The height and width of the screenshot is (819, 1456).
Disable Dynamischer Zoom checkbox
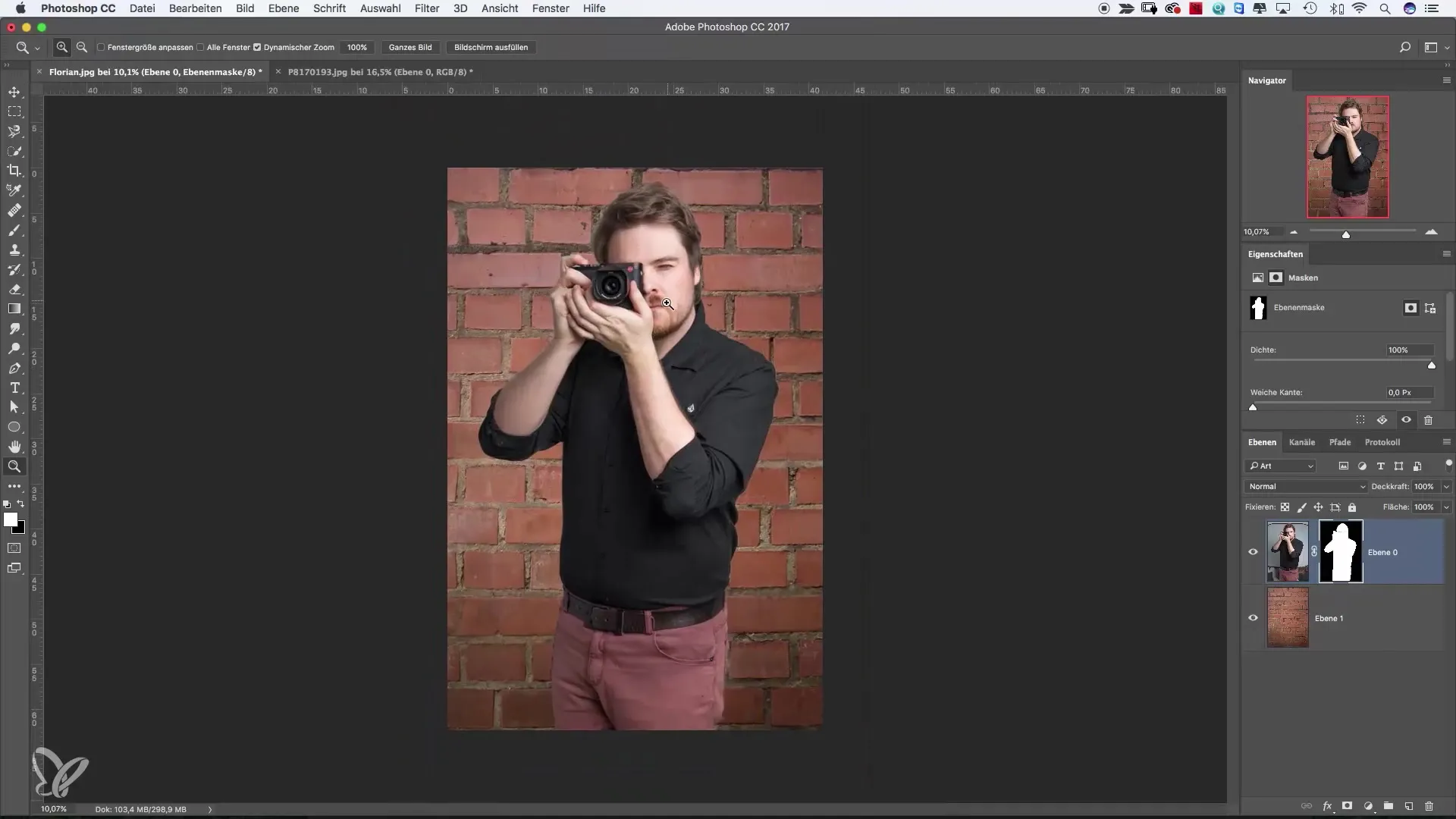pos(257,47)
